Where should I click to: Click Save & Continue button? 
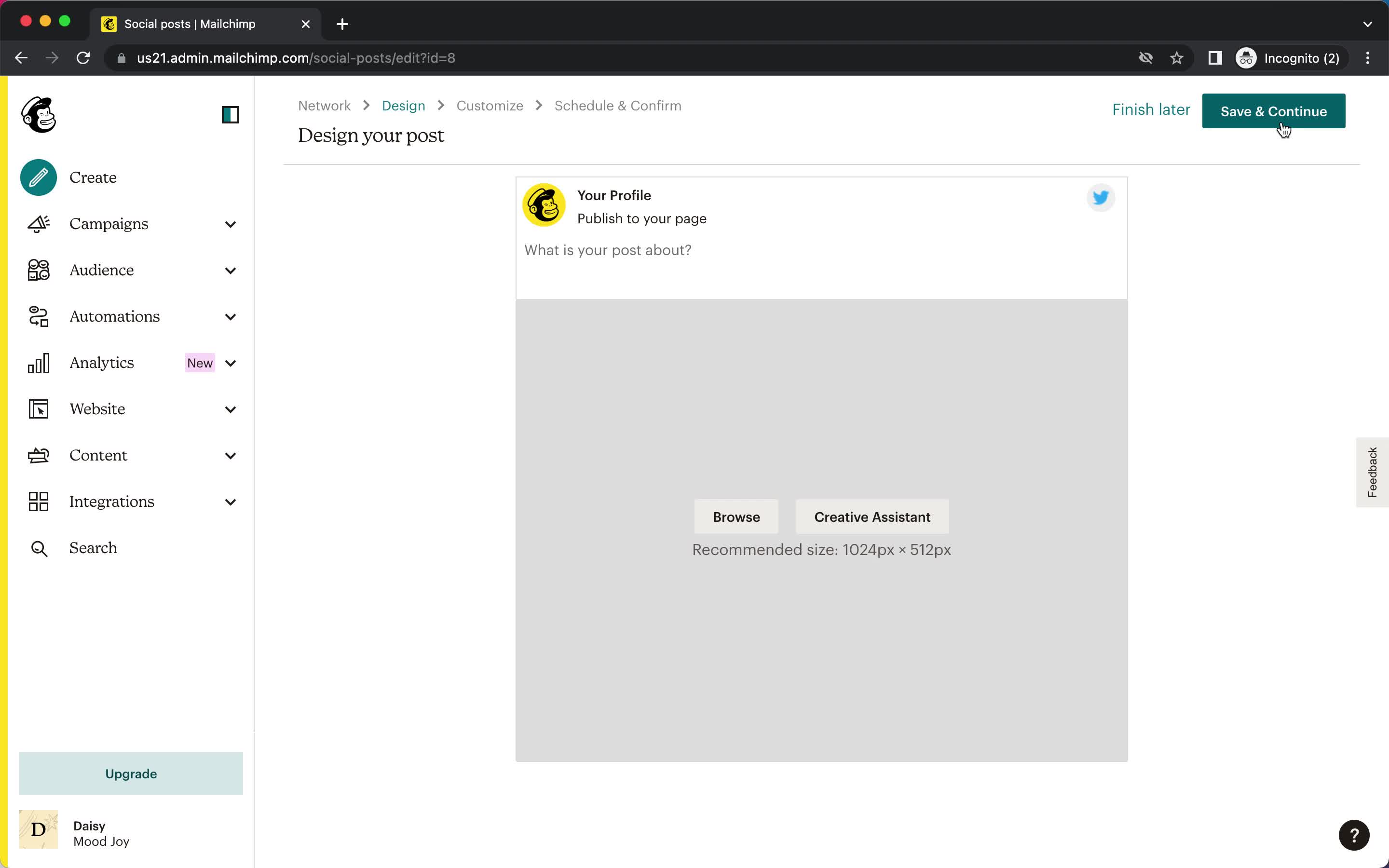pyautogui.click(x=1274, y=111)
